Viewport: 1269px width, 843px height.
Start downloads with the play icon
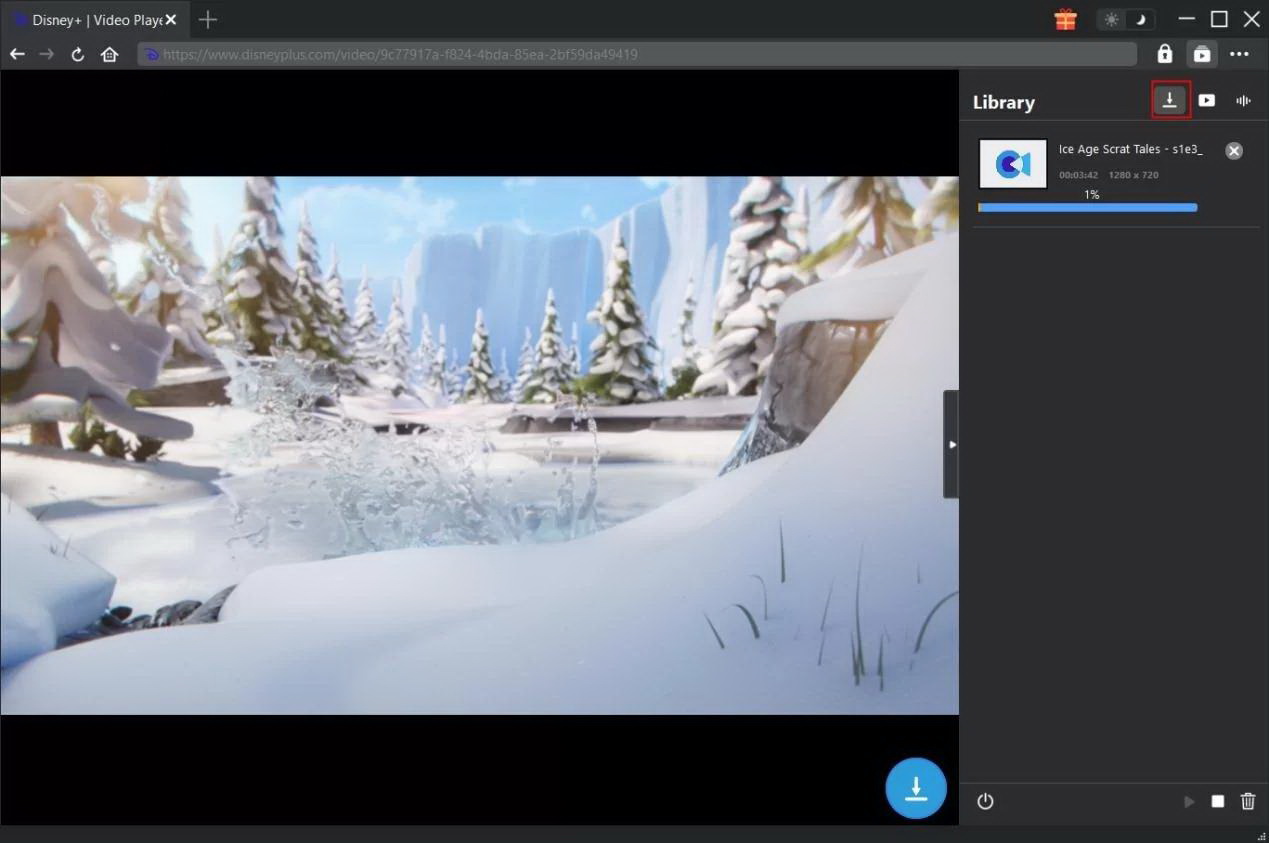[x=1189, y=801]
